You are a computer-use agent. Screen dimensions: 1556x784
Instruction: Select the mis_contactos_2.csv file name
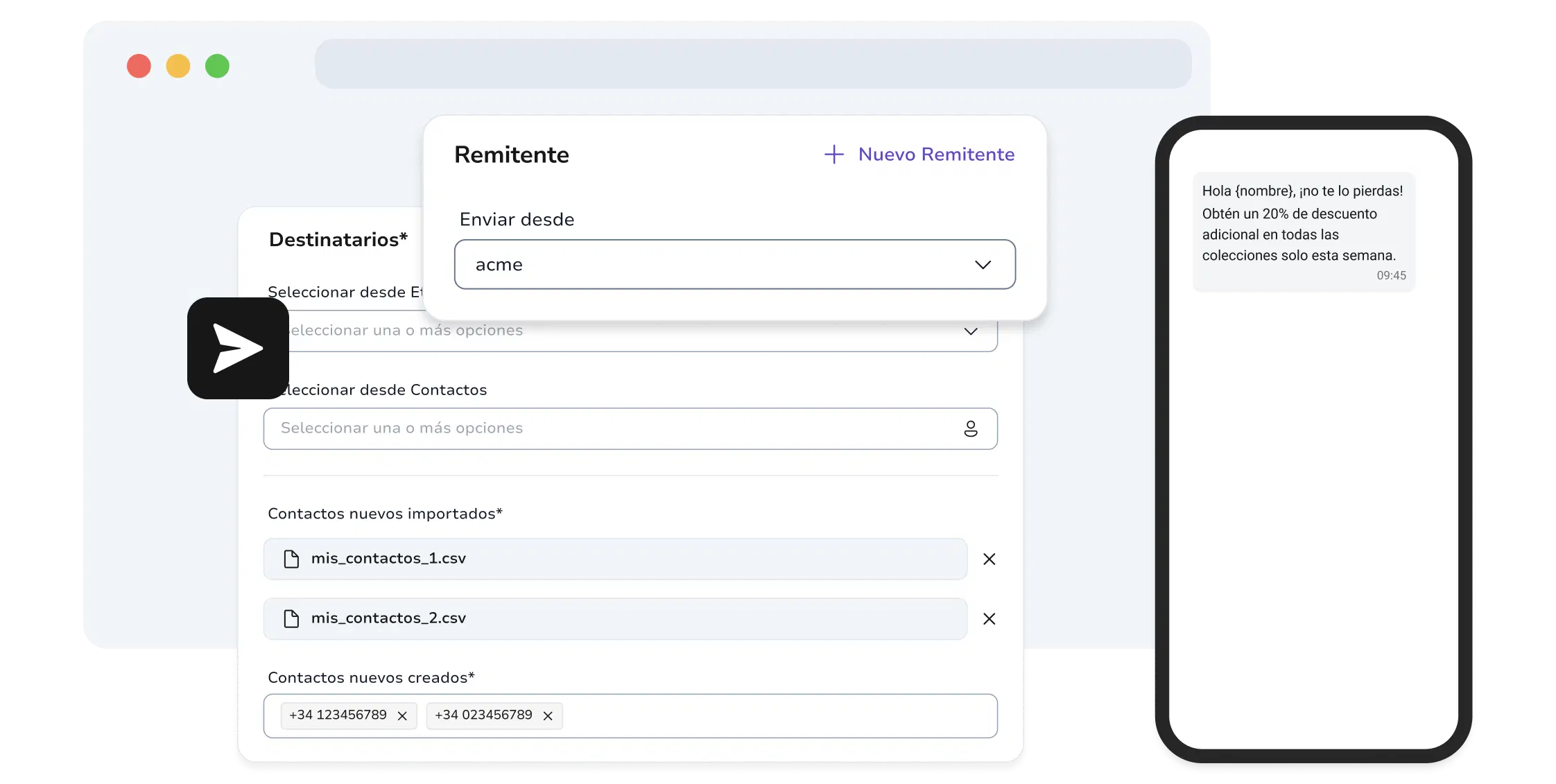coord(388,618)
